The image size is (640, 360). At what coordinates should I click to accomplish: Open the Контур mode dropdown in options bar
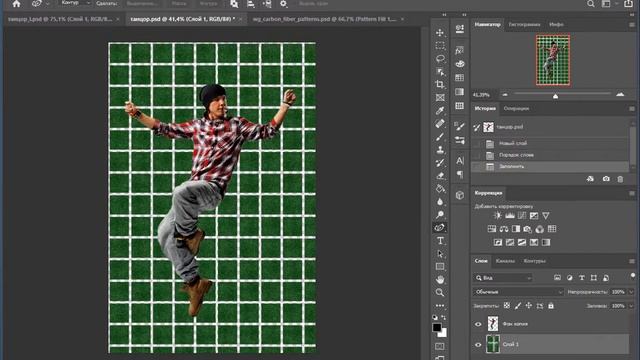pos(75,3)
